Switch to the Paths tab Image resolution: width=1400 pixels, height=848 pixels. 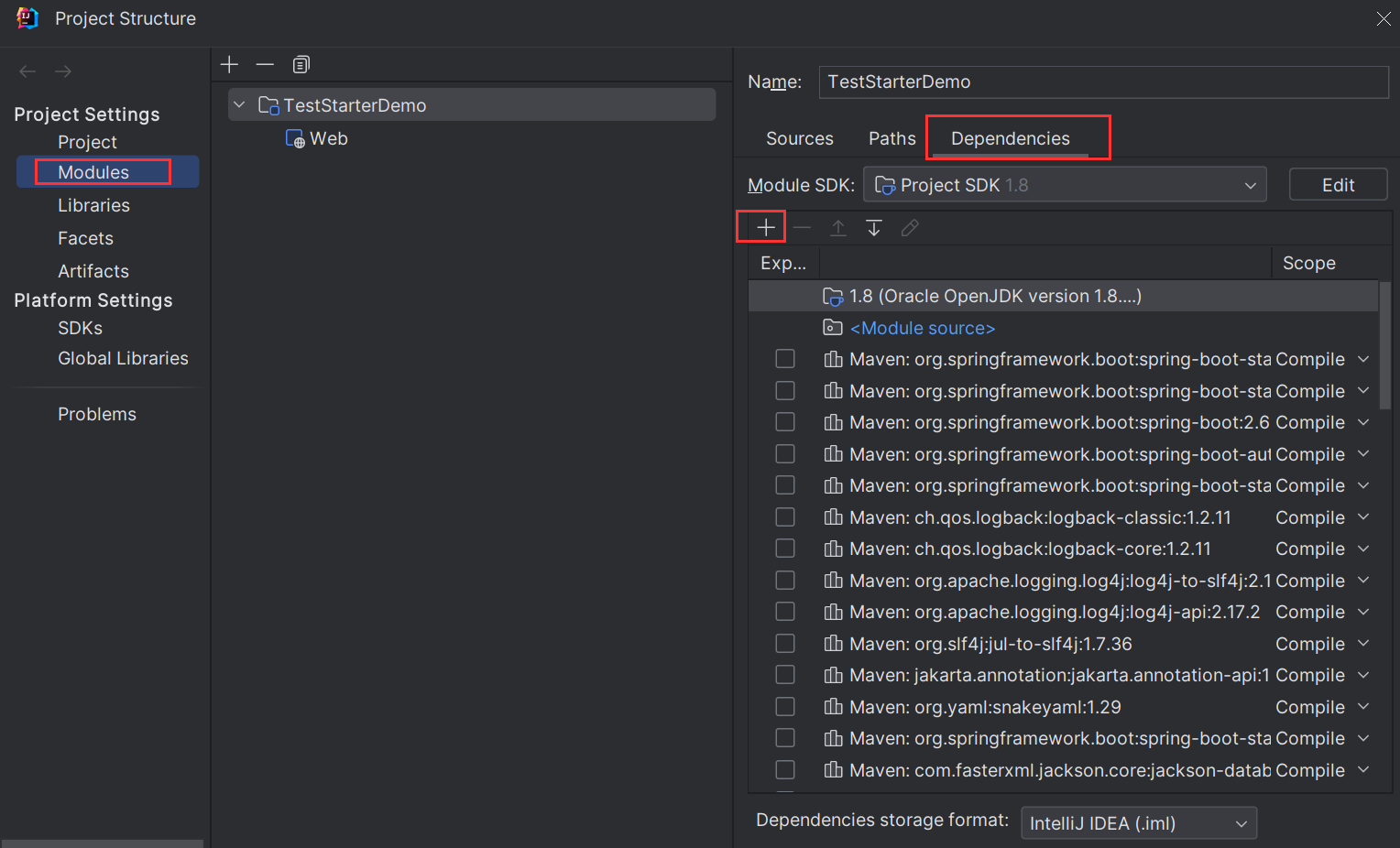point(892,138)
